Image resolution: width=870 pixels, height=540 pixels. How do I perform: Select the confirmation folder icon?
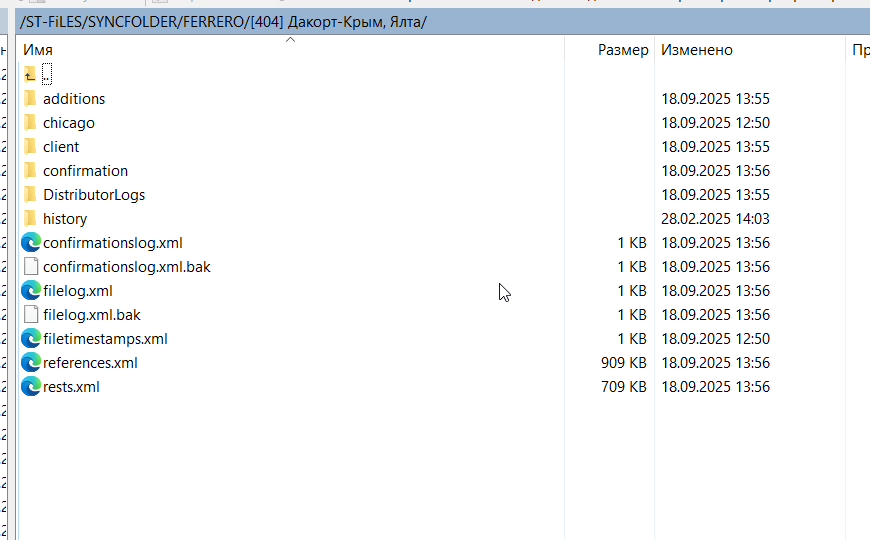point(30,170)
